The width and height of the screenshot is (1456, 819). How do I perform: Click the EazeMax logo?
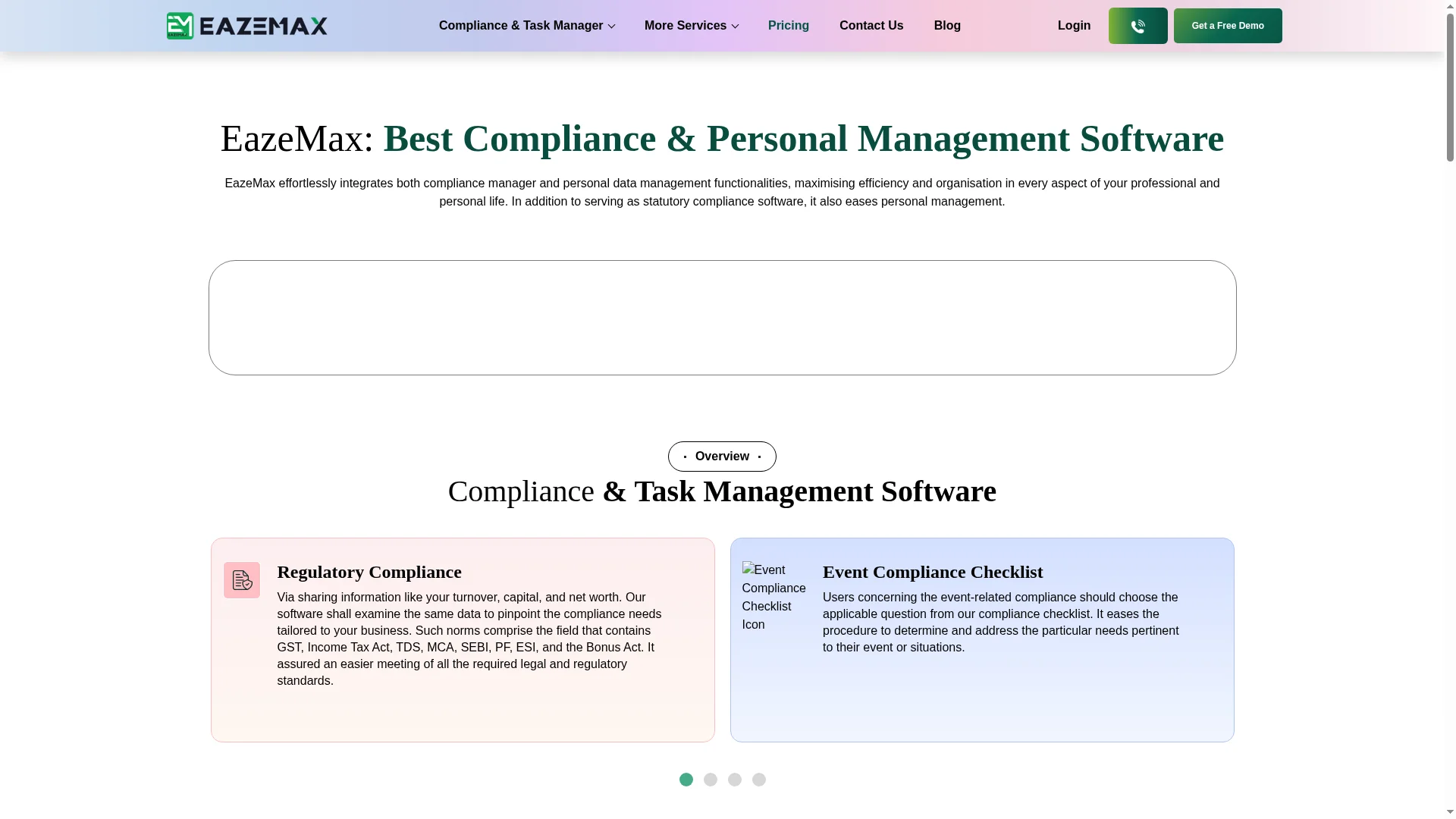[x=246, y=26]
